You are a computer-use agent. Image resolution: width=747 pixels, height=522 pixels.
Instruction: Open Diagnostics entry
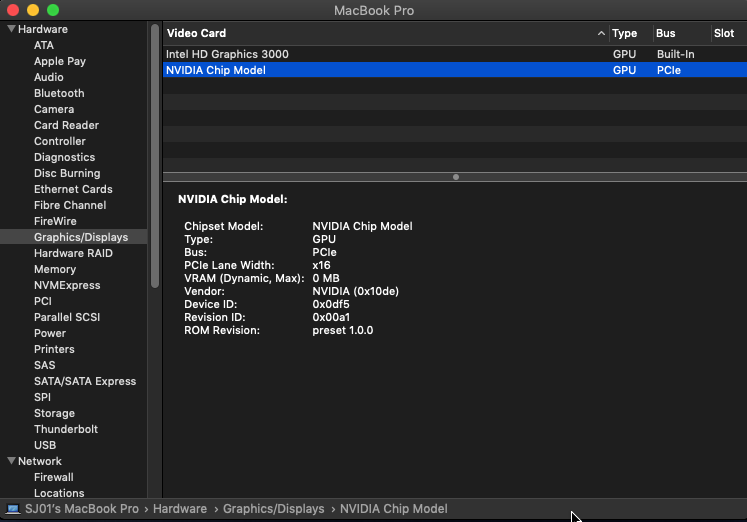64,157
